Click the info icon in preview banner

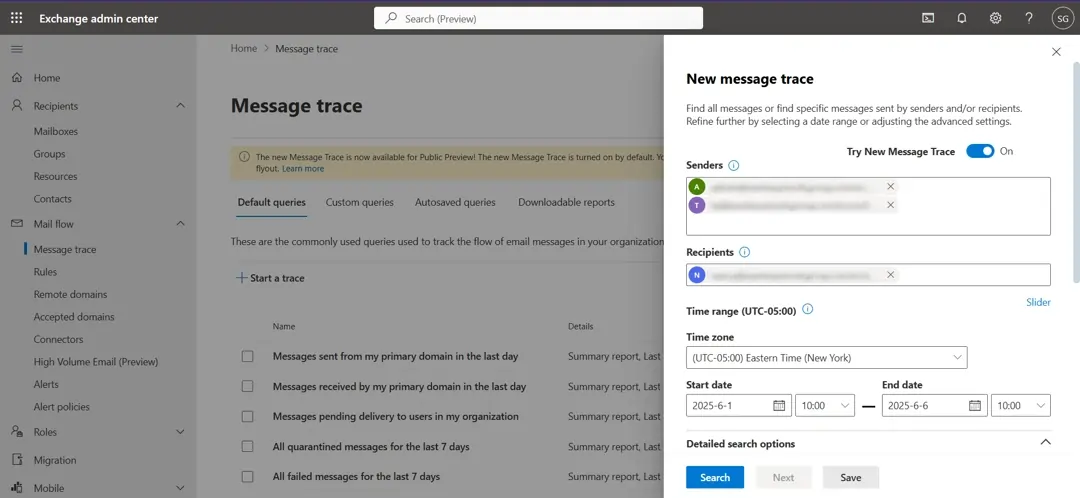(x=244, y=156)
